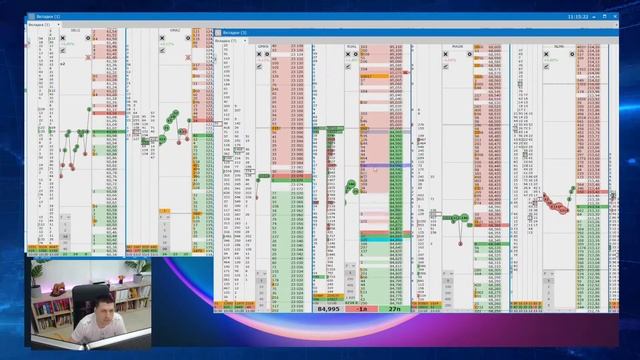
Task: Click pink cancel cross in first back-window panel
Action: pyautogui.click(x=88, y=58)
